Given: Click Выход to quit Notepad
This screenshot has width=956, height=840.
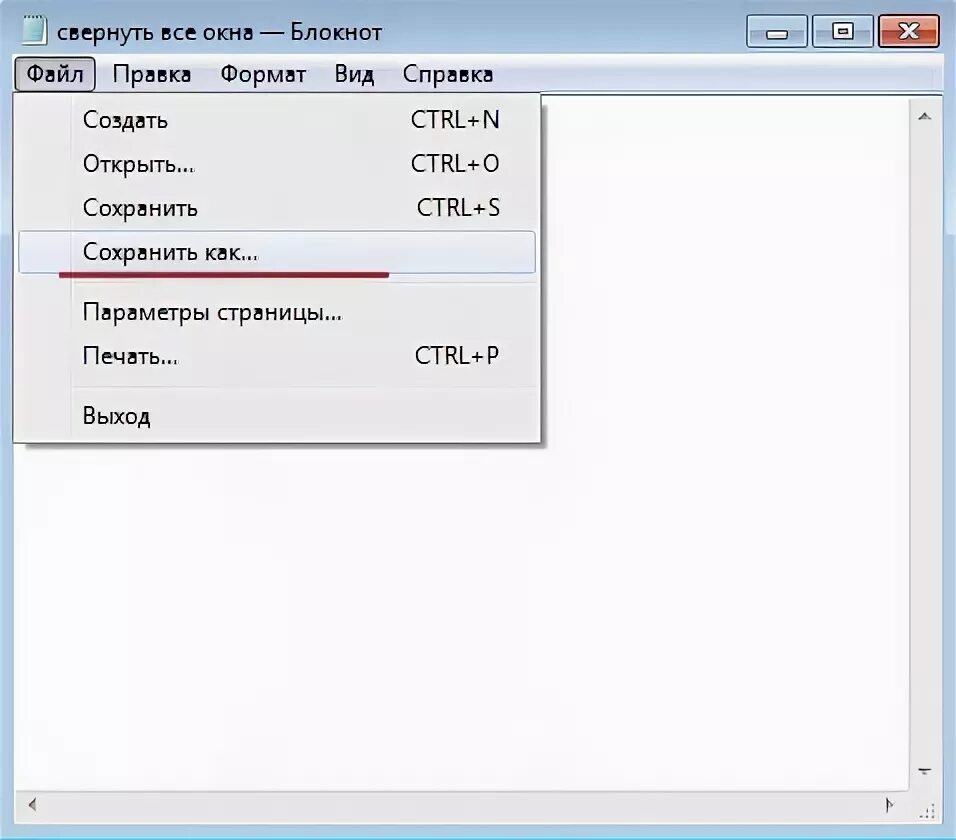Looking at the screenshot, I should pyautogui.click(x=277, y=416).
